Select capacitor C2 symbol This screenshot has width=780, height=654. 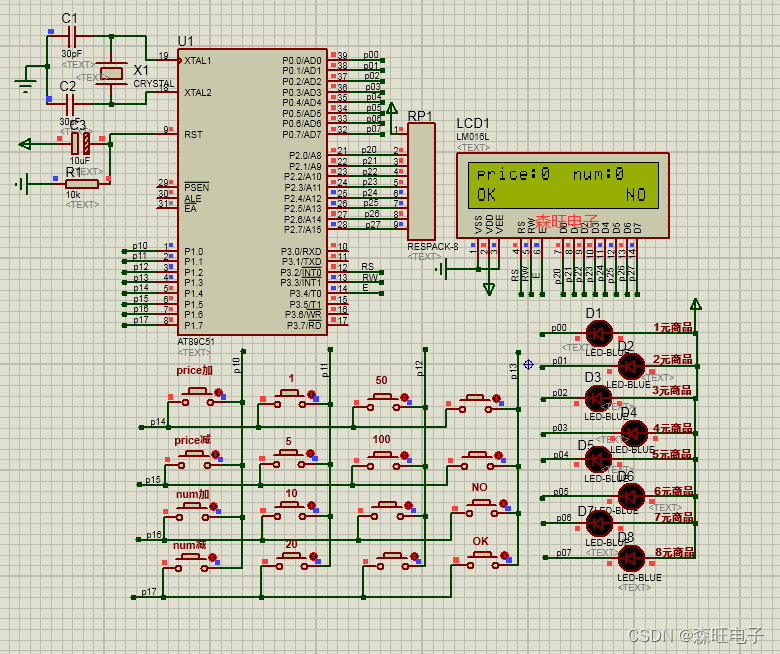[70, 104]
